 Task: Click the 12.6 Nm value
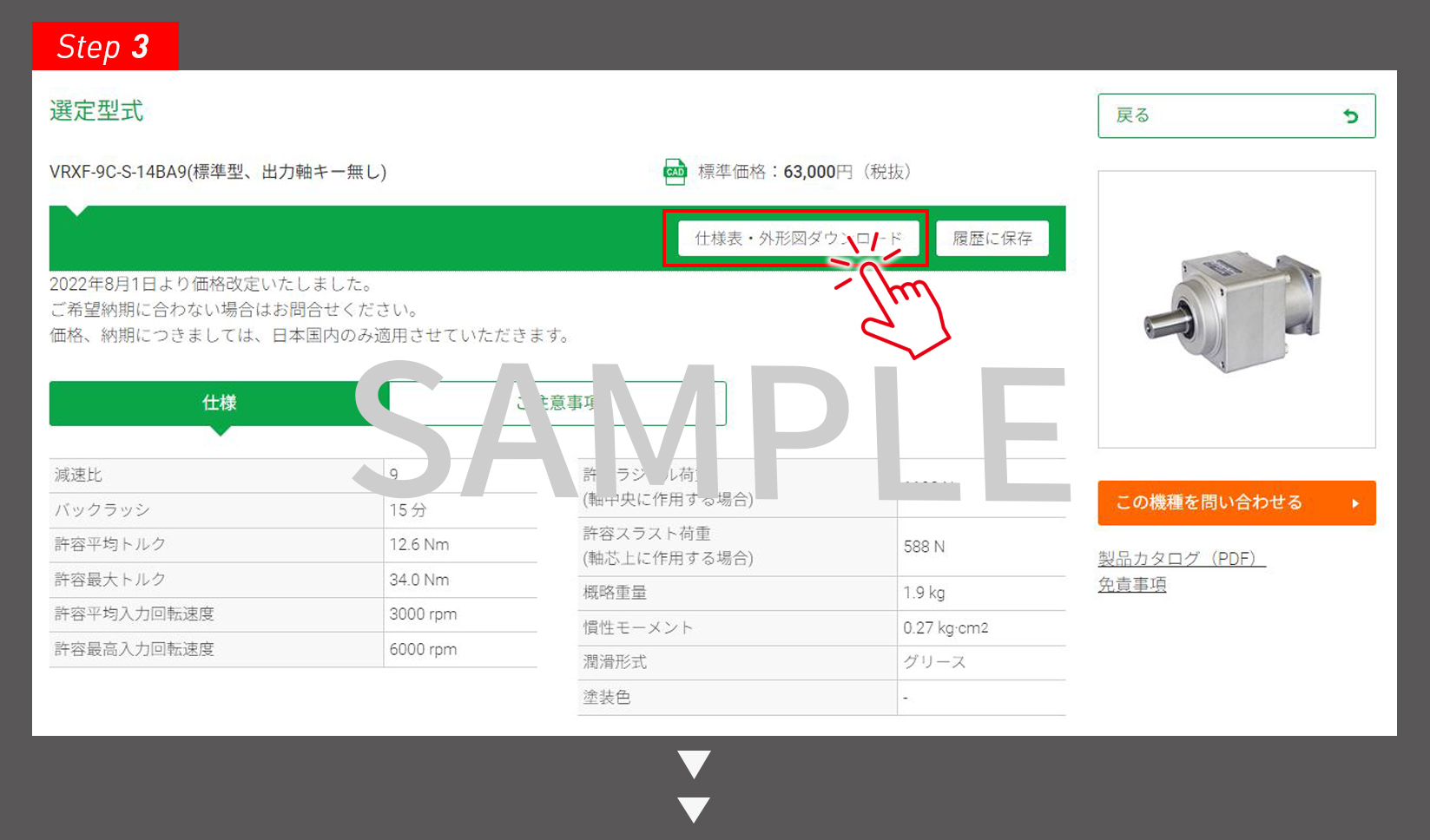pos(419,544)
